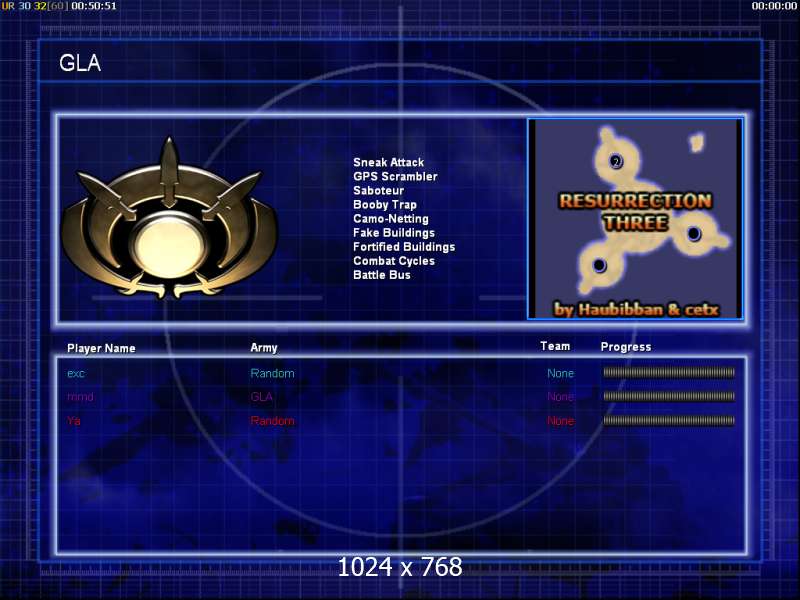Select player exc in the player list
This screenshot has width=800, height=600.
click(x=76, y=373)
